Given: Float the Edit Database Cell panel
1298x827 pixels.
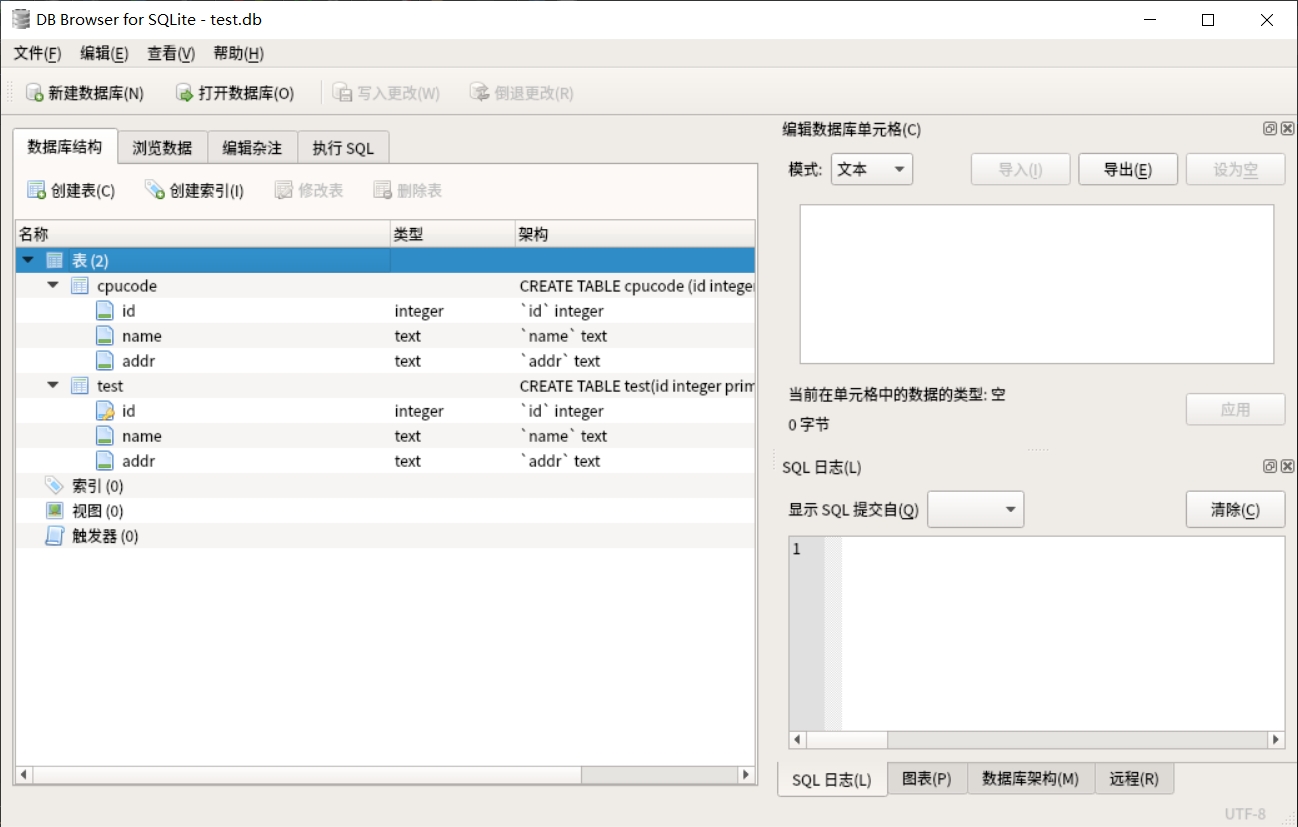Looking at the screenshot, I should [1270, 129].
